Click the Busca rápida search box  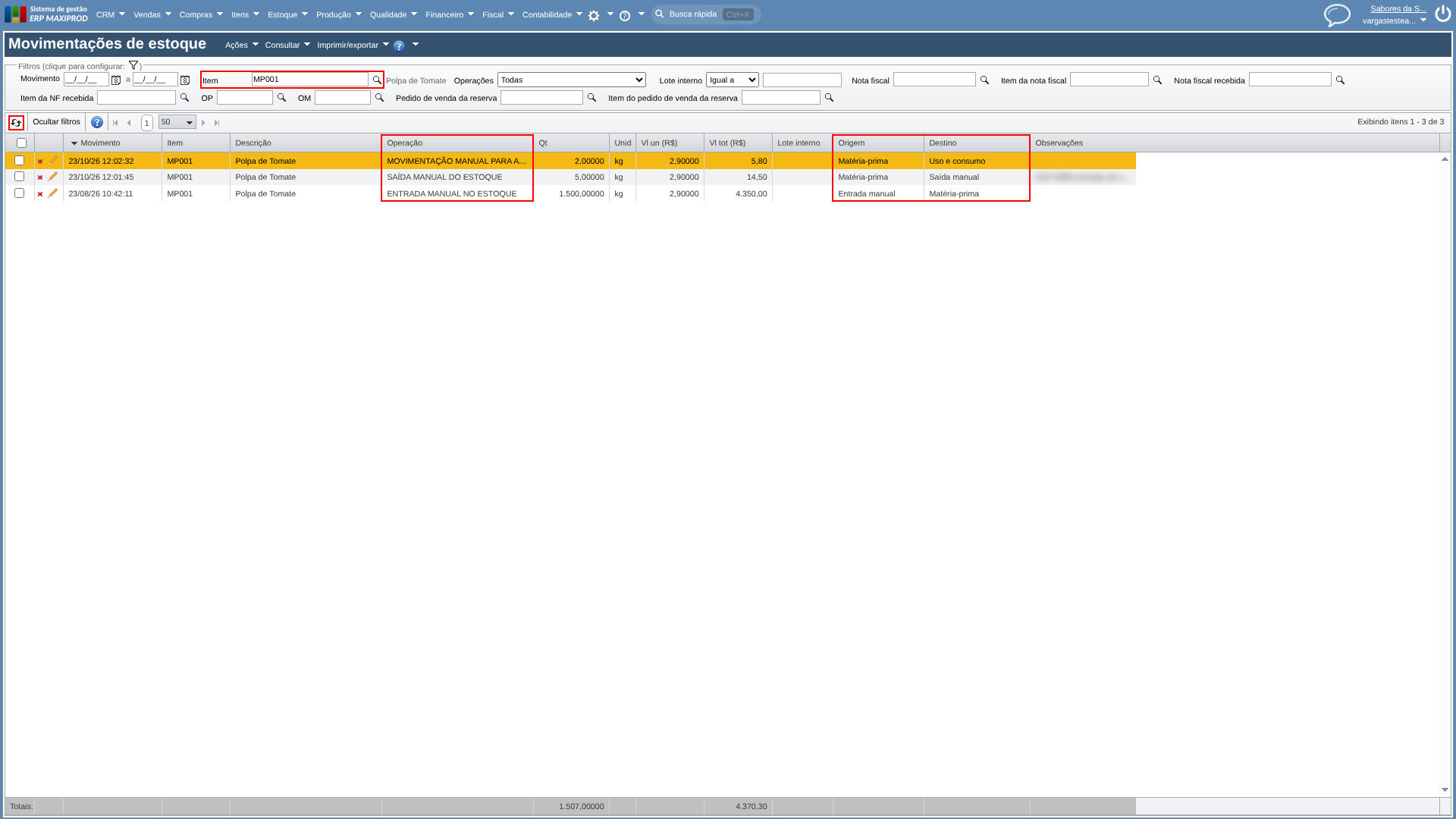706,14
